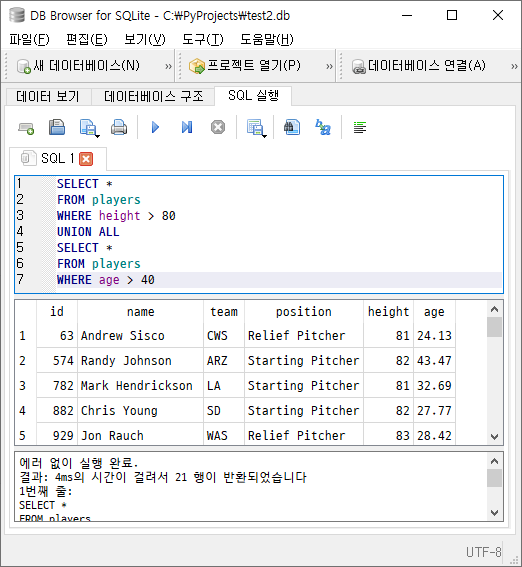
Task: Select the Jon Rauch name cell
Action: pyautogui.click(x=140, y=435)
